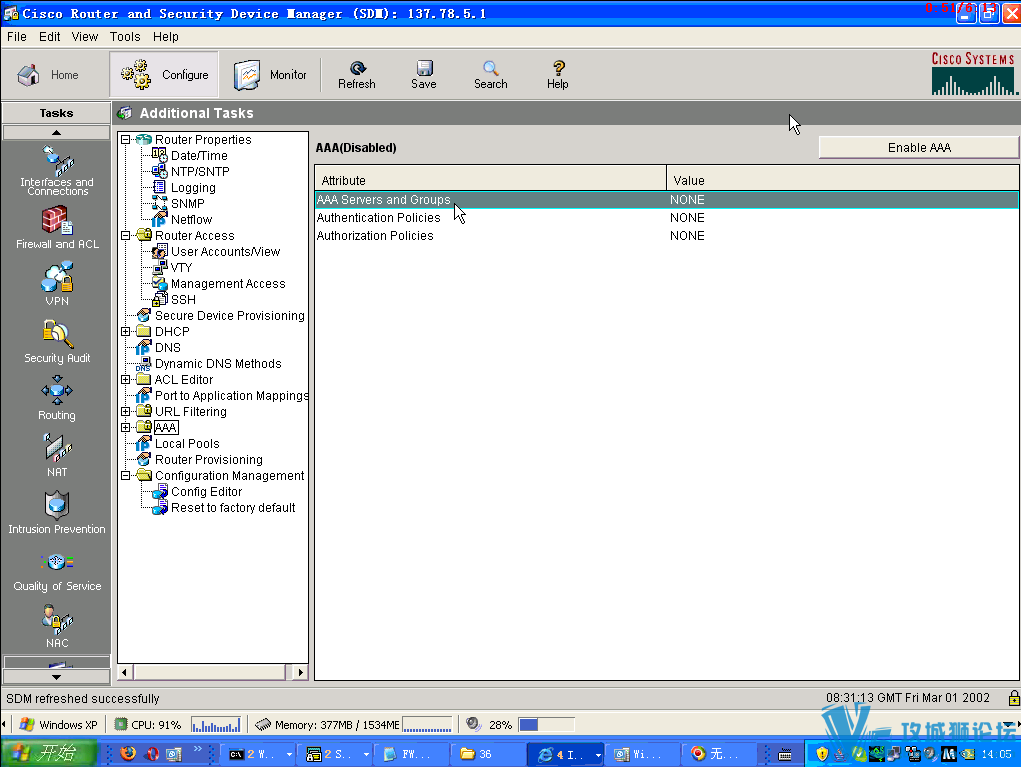
Task: Select Router Provisioning tree node
Action: [x=208, y=460]
